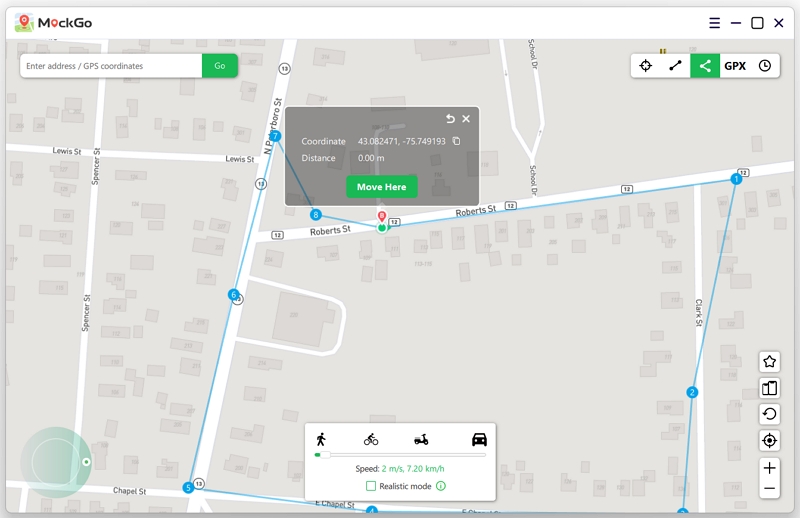The image size is (800, 518).
Task: Select the bicycle speed icon
Action: 371,439
